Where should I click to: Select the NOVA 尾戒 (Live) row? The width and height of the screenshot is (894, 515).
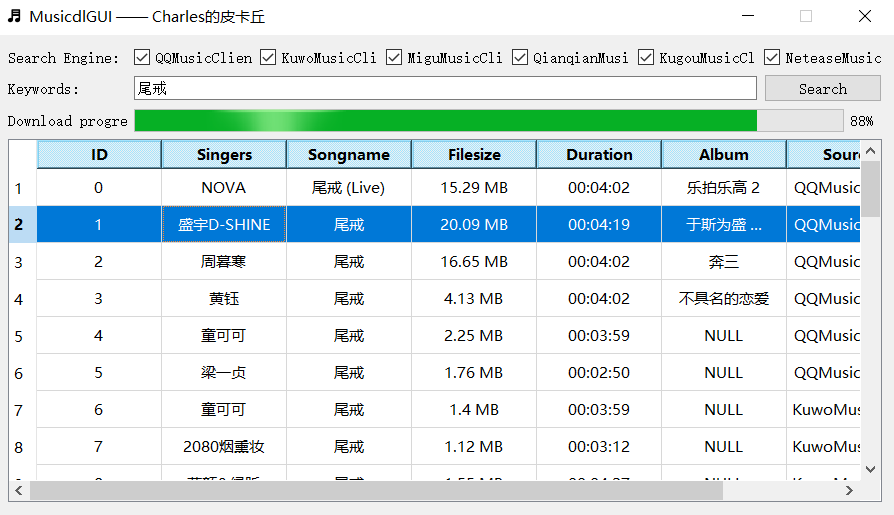[349, 188]
